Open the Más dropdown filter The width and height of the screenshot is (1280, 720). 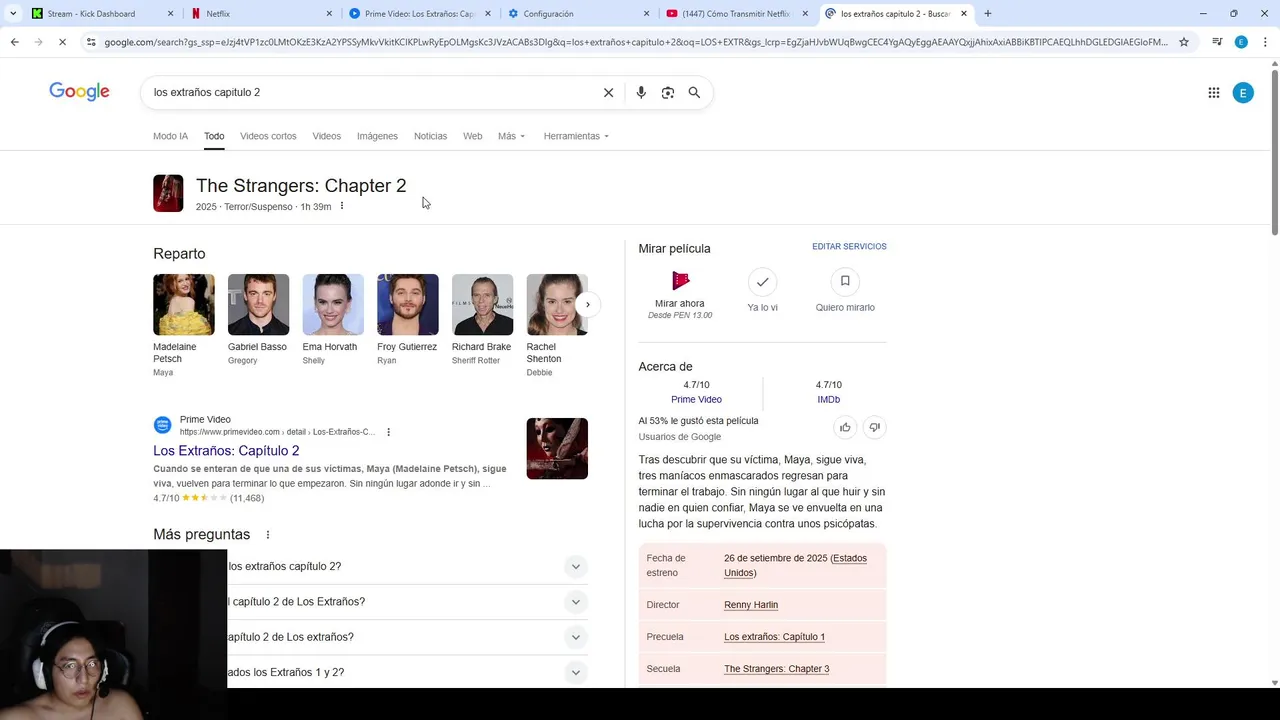[x=511, y=136]
